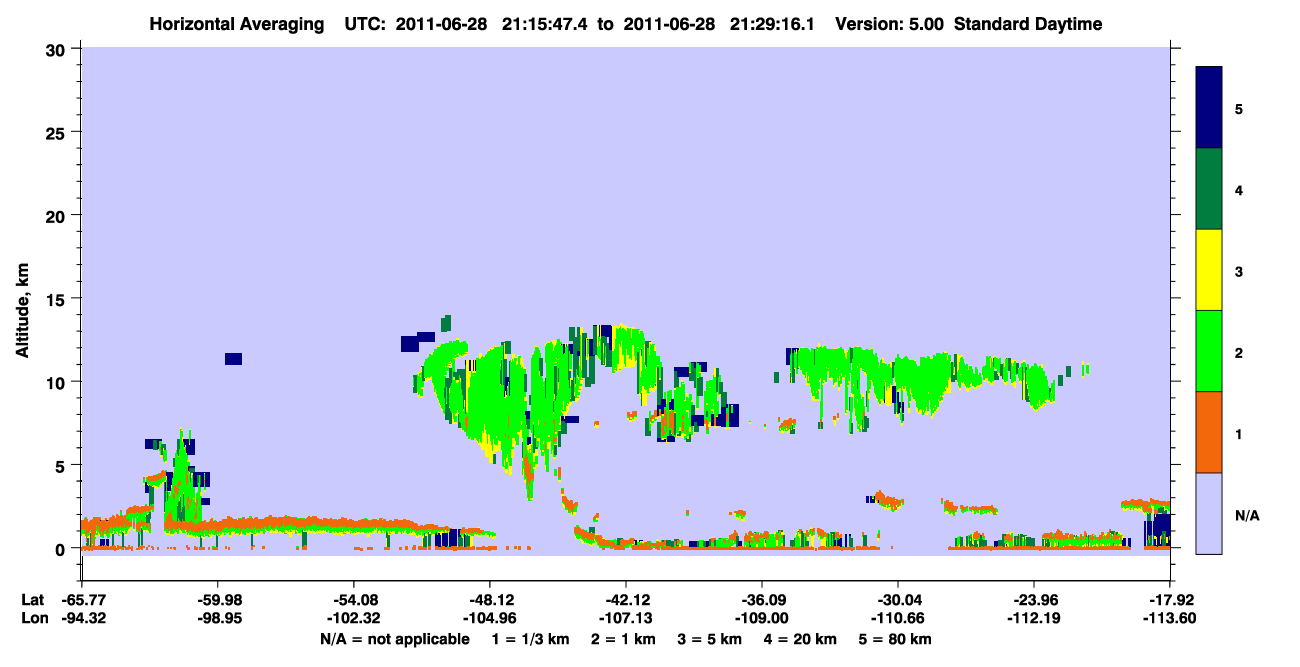This screenshot has height=667, width=1300.
Task: Click the longitude value -112.19
Action: click(x=1034, y=619)
